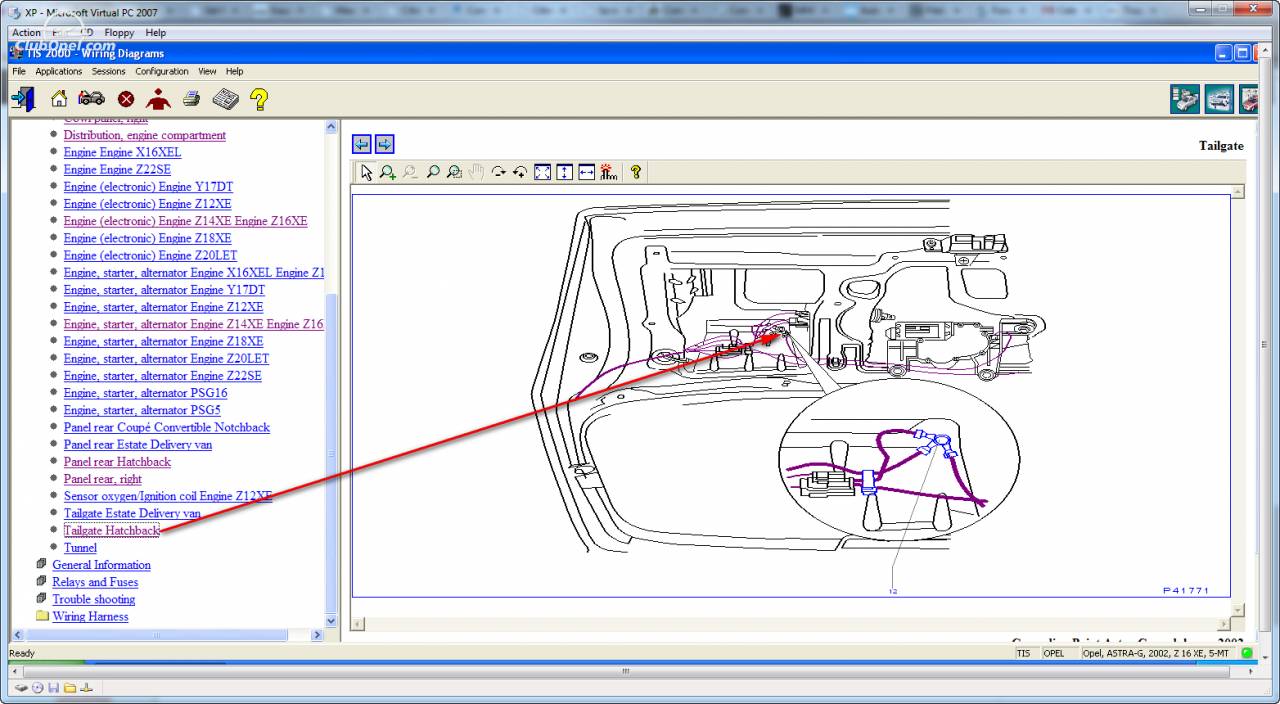Image resolution: width=1280 pixels, height=704 pixels.
Task: Click the printer icon in toolbar
Action: tap(192, 98)
